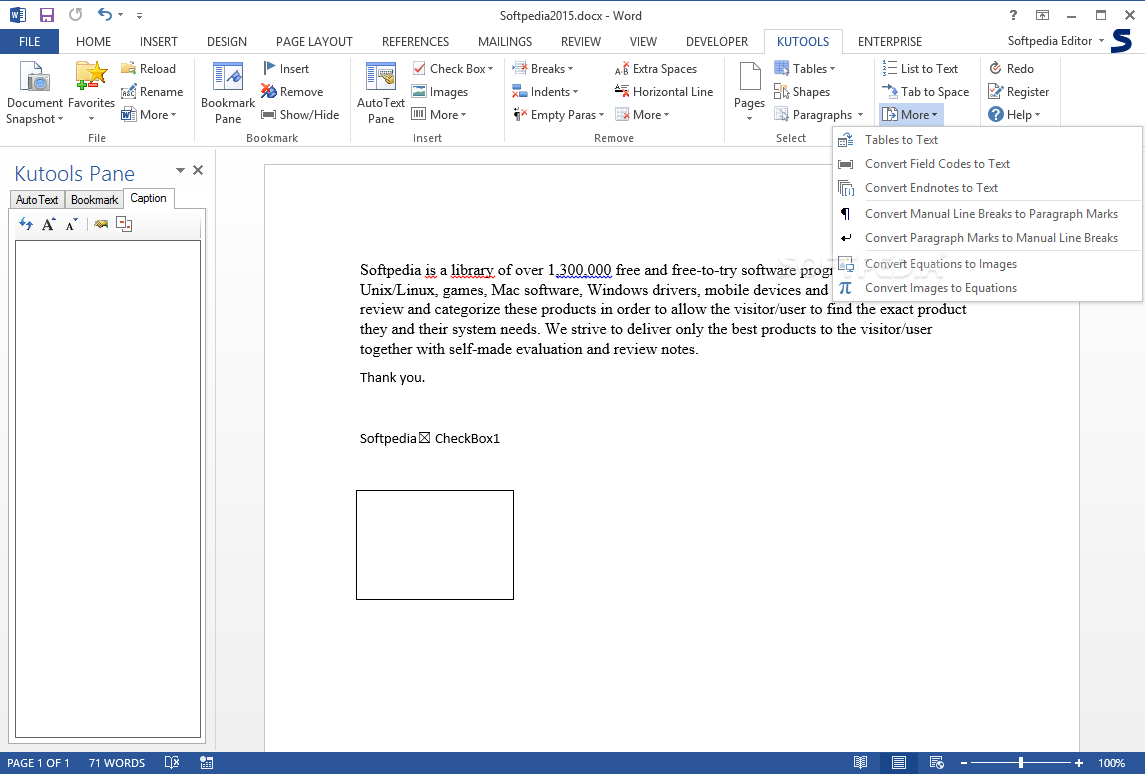Click 100% zoom level
Image resolution: width=1145 pixels, height=774 pixels.
[x=1111, y=763]
